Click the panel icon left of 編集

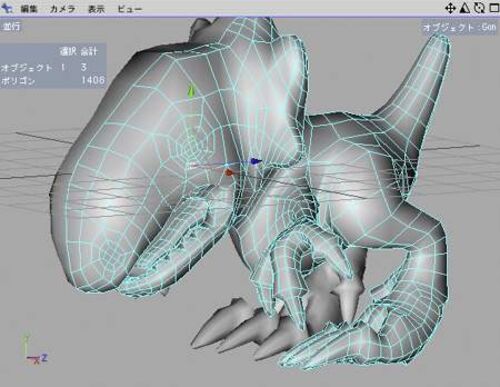coord(7,8)
